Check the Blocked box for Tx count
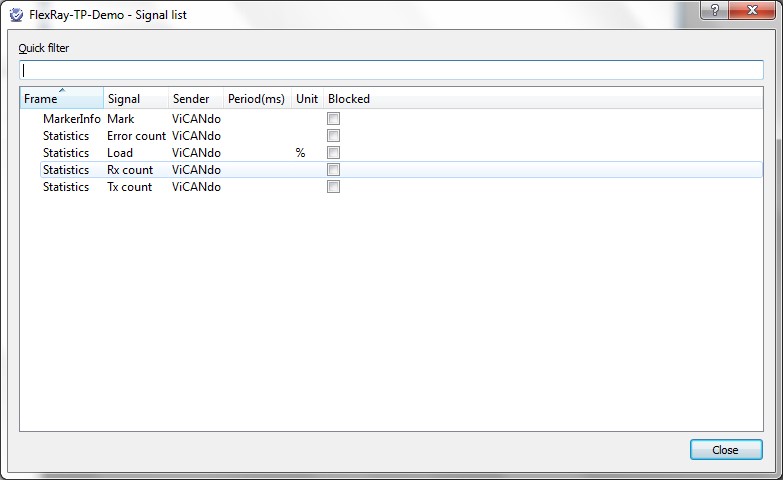The image size is (783, 480). [x=334, y=187]
